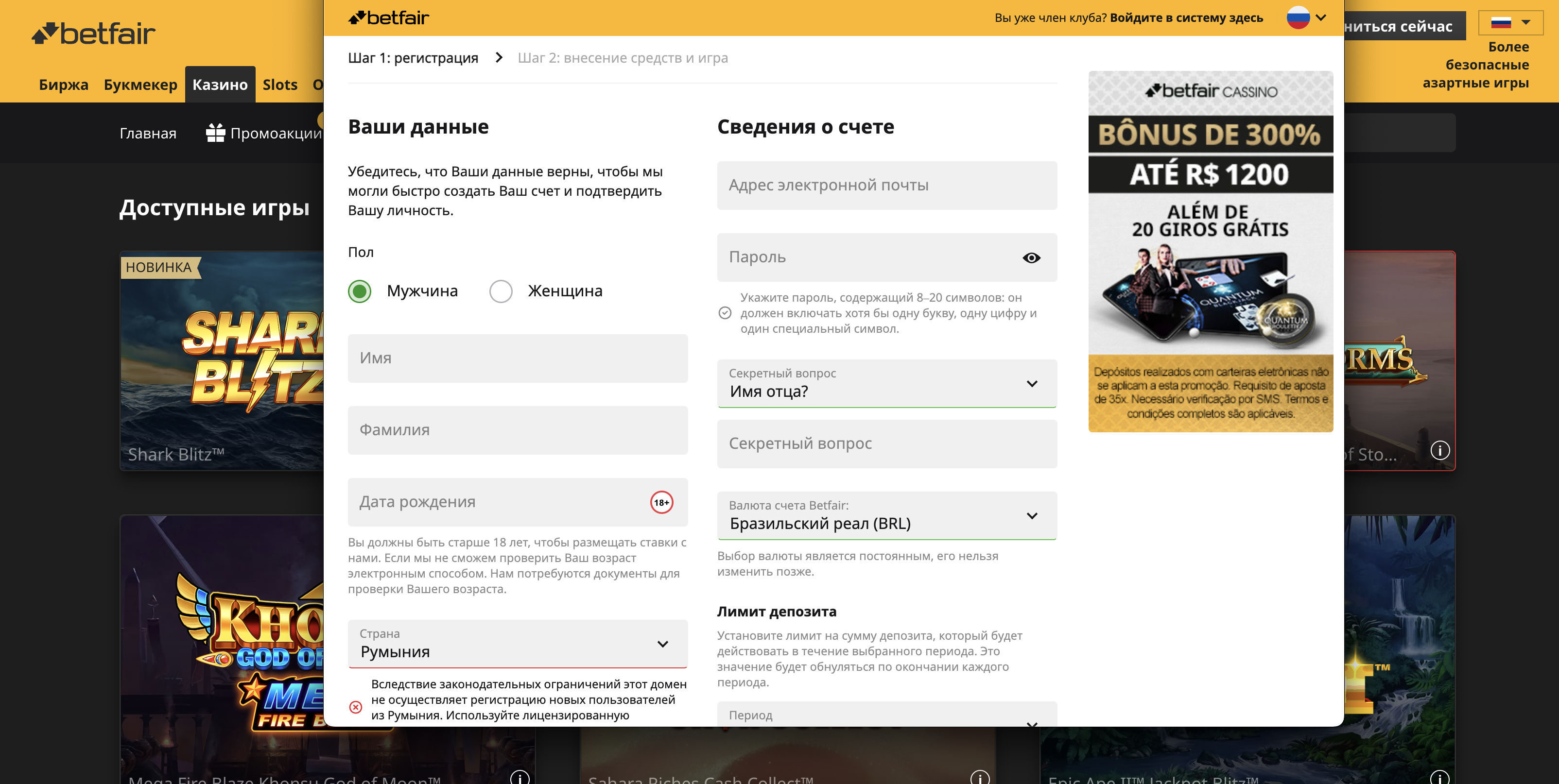Open the Валюта счета currency dropdown

pyautogui.click(x=886, y=515)
